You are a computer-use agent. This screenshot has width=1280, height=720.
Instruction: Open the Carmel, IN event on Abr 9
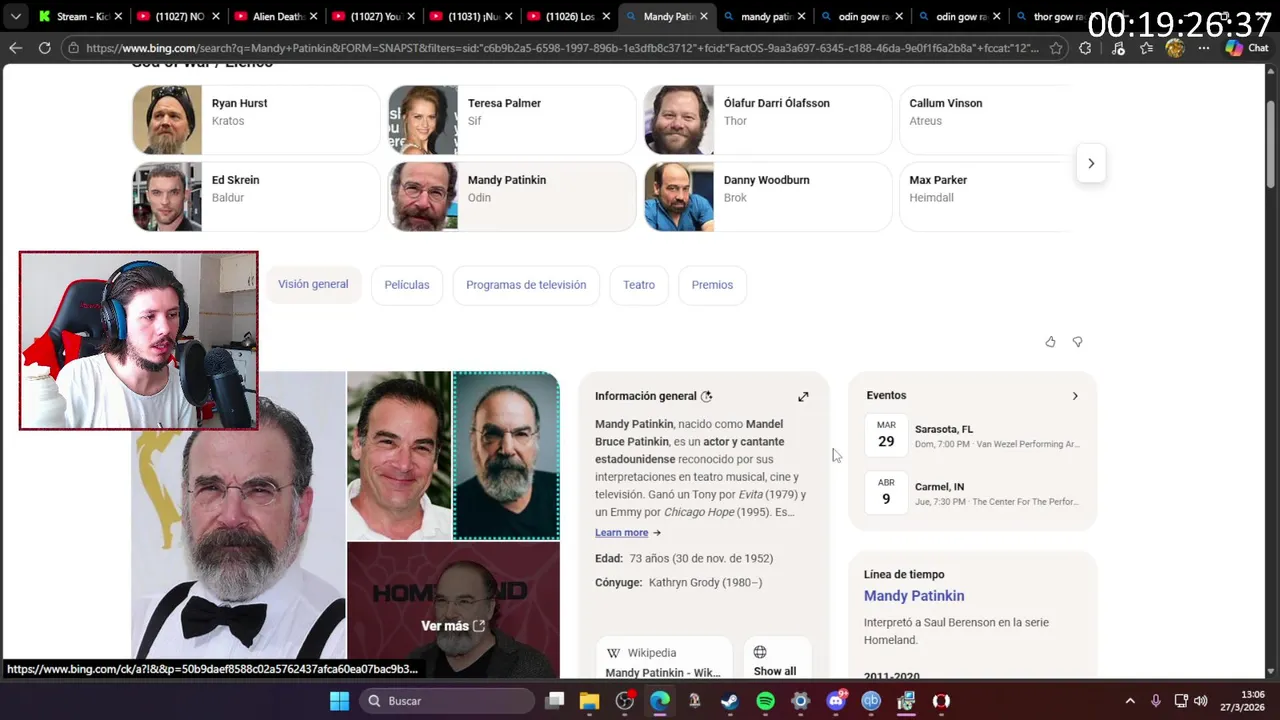pos(972,493)
